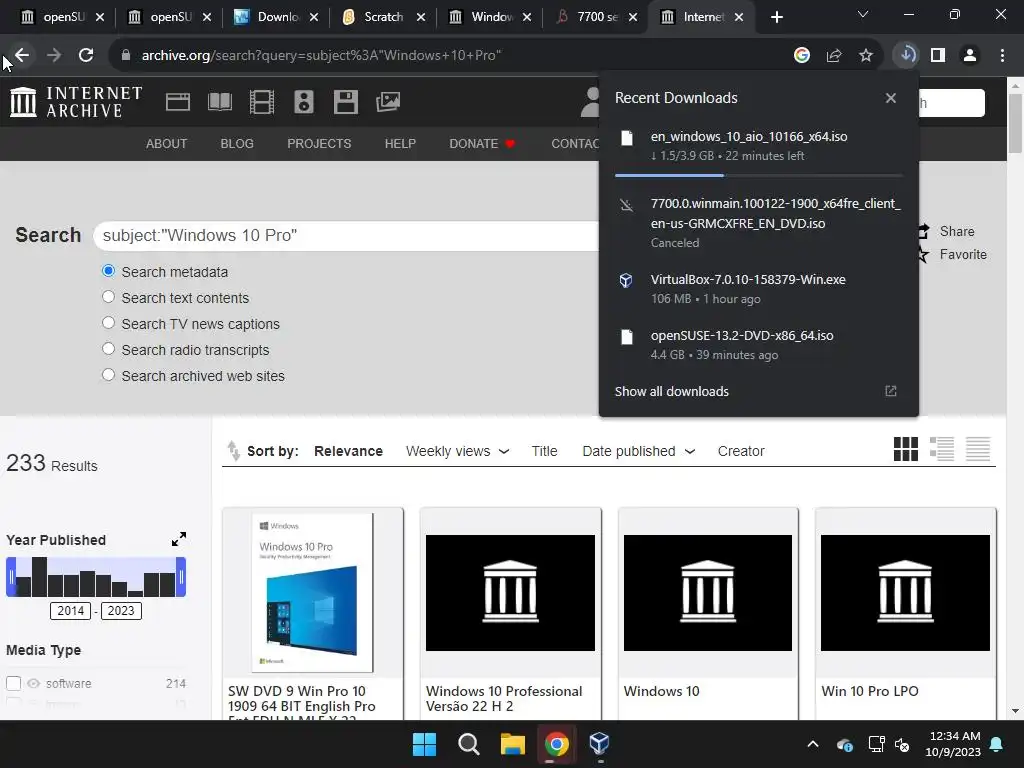Viewport: 1024px width, 768px height.
Task: Reload the current page
Action: pos(86,56)
